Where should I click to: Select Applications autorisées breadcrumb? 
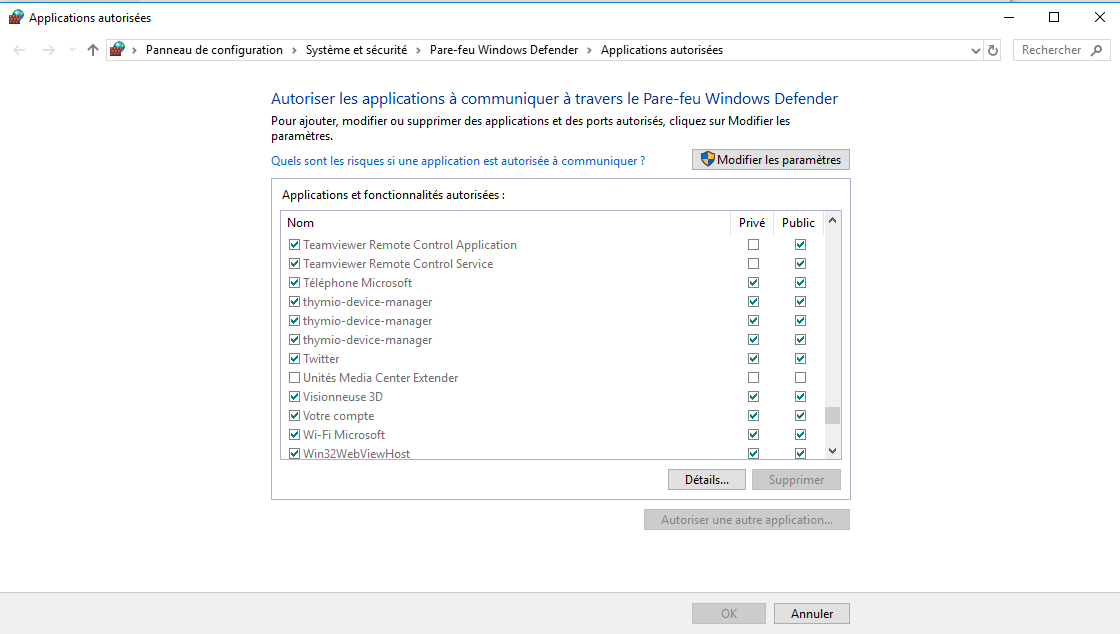(x=661, y=50)
